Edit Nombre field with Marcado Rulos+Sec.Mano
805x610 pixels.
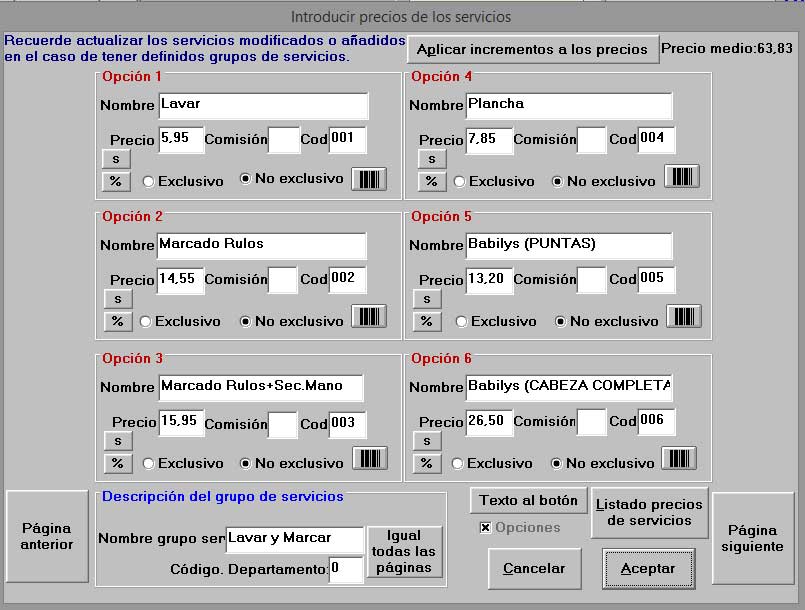(x=261, y=388)
